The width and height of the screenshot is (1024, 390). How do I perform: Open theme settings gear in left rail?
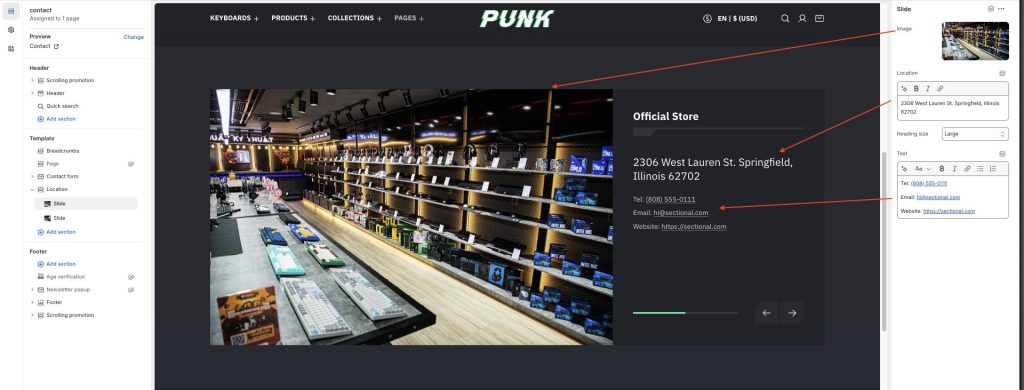click(x=11, y=30)
